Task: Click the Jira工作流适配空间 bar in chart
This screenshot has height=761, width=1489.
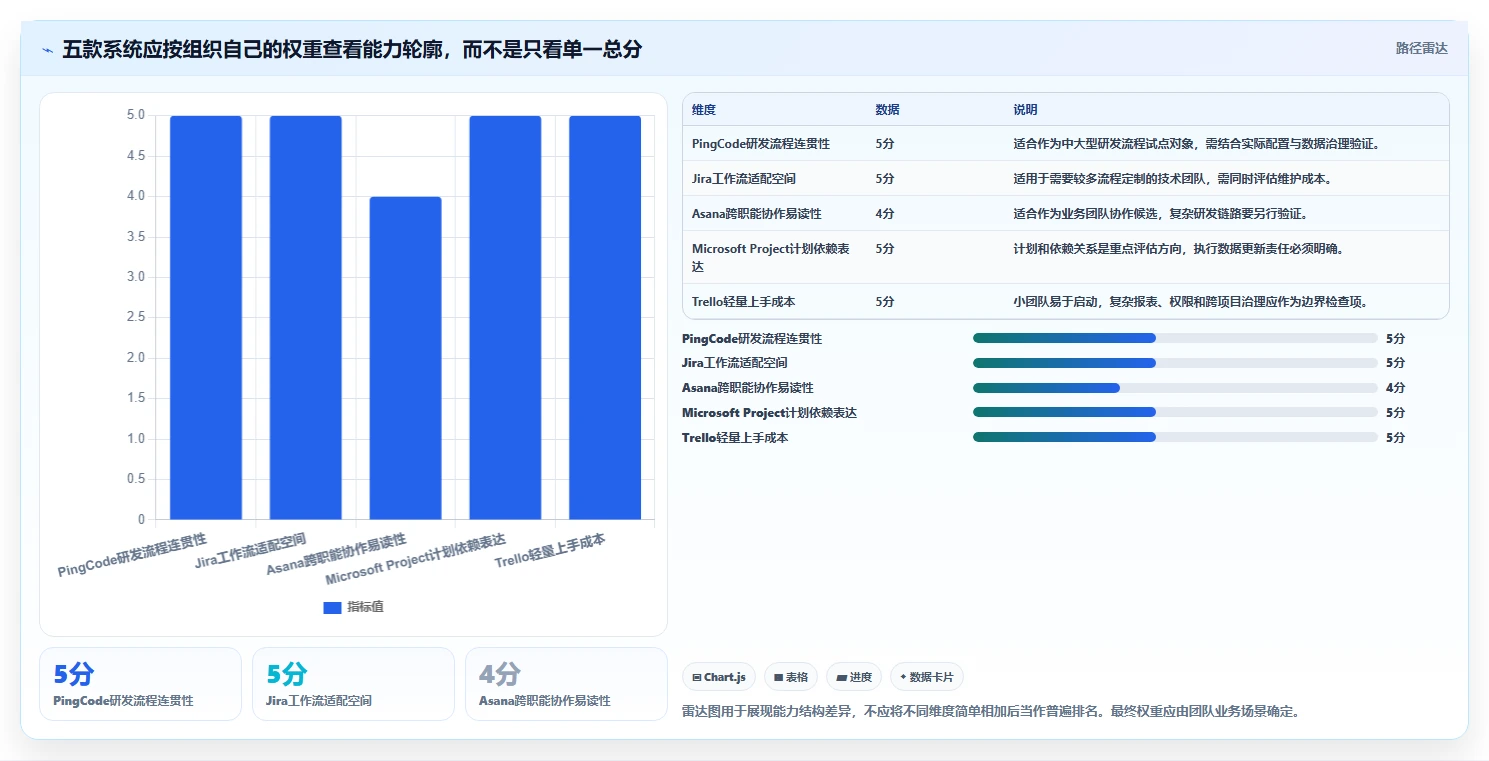Action: point(306,317)
